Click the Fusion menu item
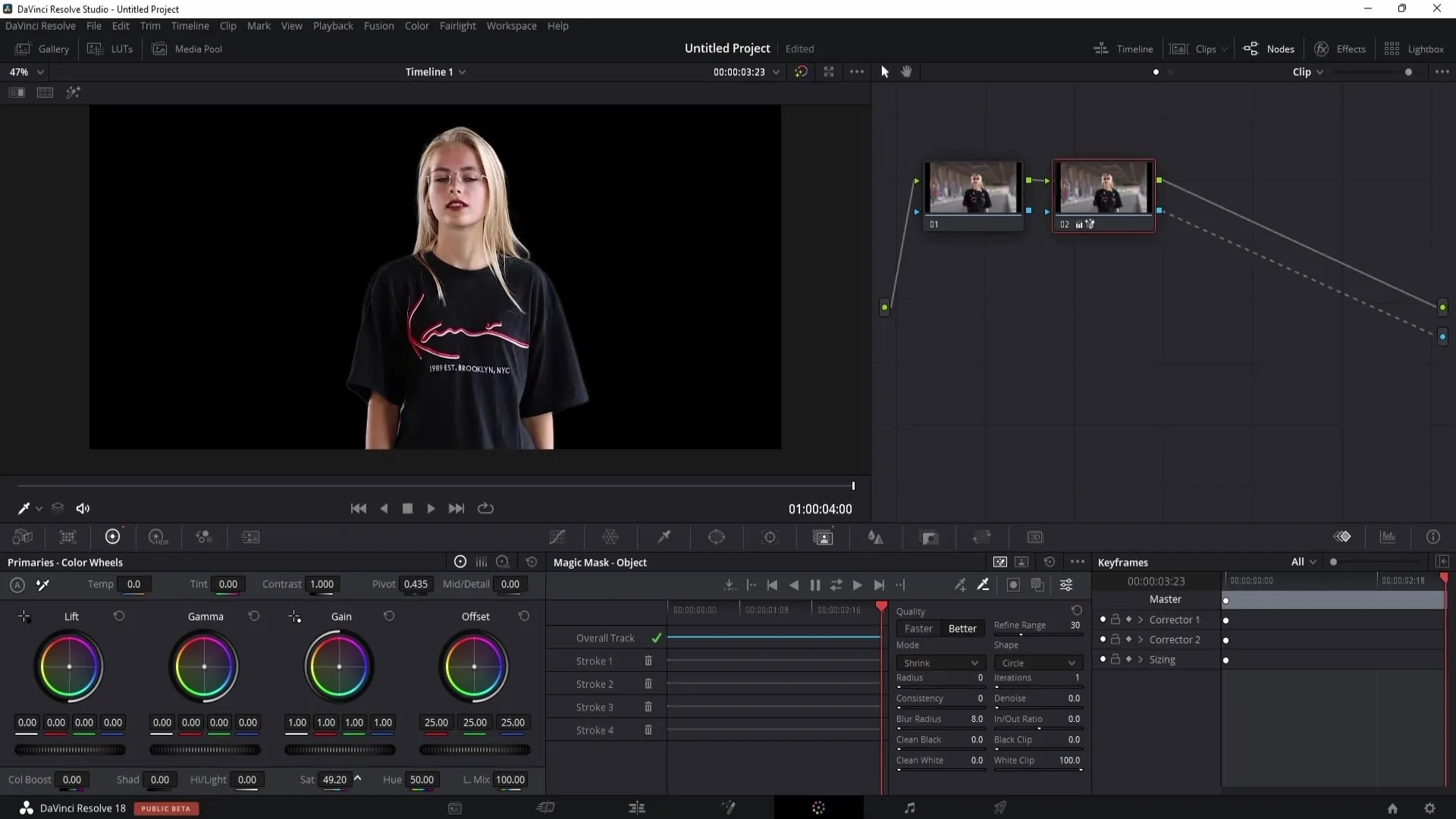 [x=378, y=25]
